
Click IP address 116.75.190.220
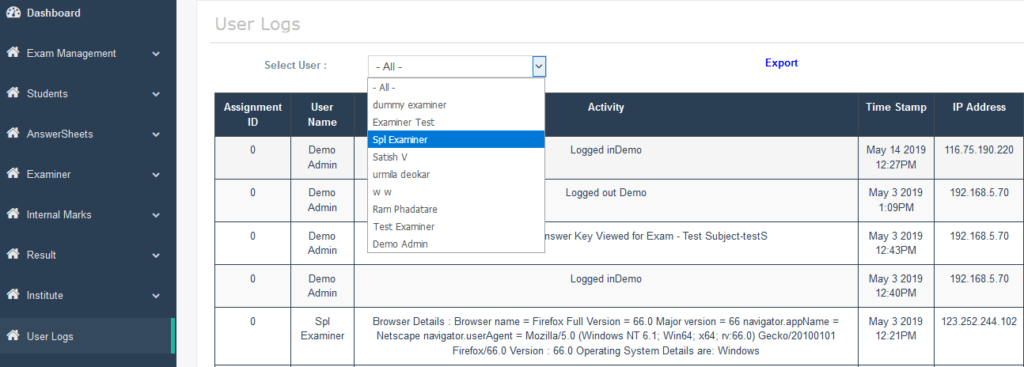tap(978, 150)
